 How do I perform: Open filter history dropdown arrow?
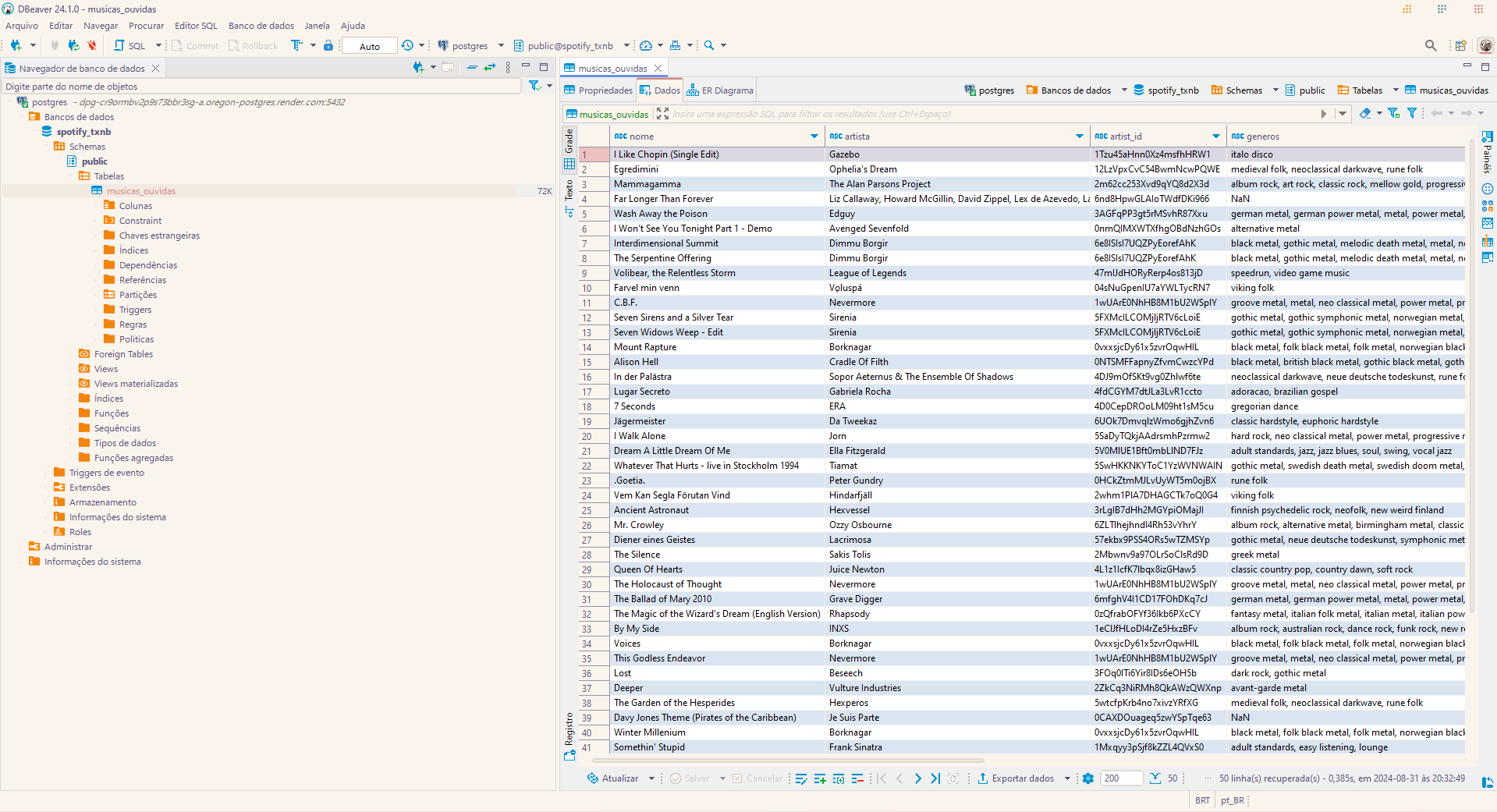[x=1343, y=114]
